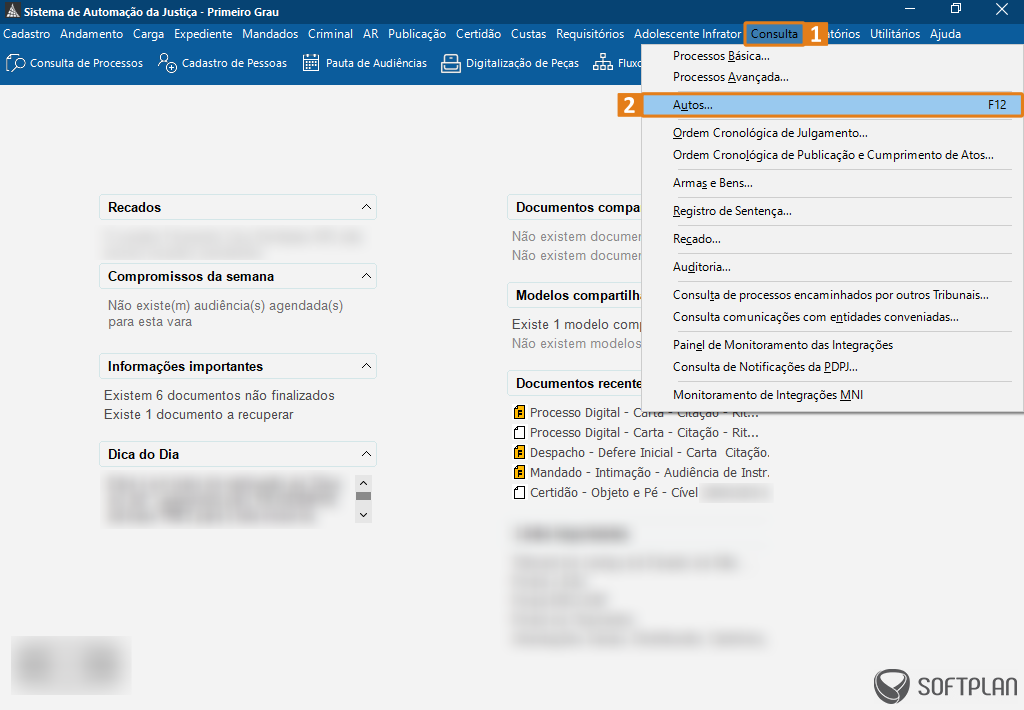The width and height of the screenshot is (1024, 710).
Task: Select Ordem Cronológica de Julgamento entry
Action: pyautogui.click(x=832, y=133)
